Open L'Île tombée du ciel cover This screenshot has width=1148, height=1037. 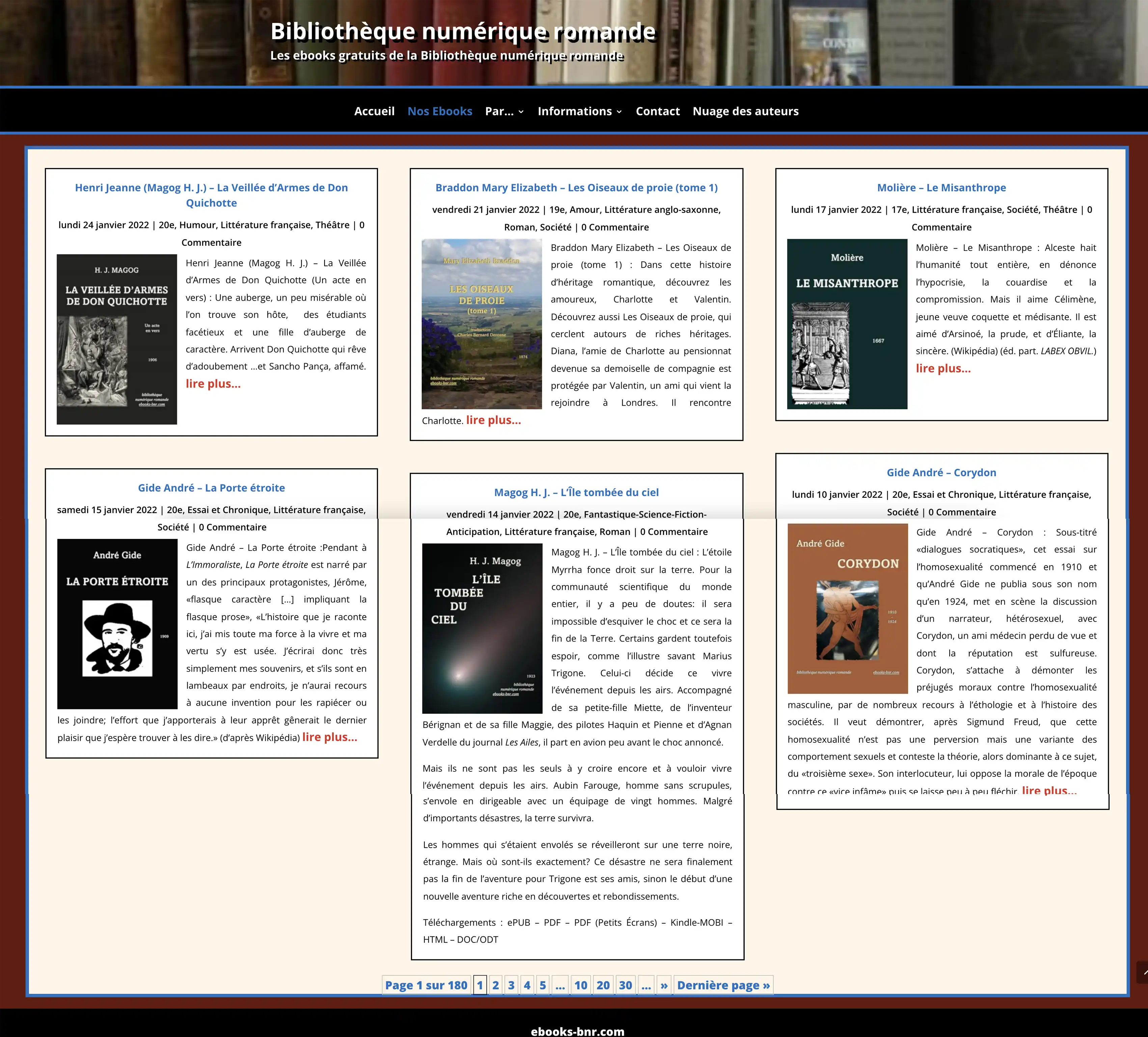pyautogui.click(x=482, y=628)
